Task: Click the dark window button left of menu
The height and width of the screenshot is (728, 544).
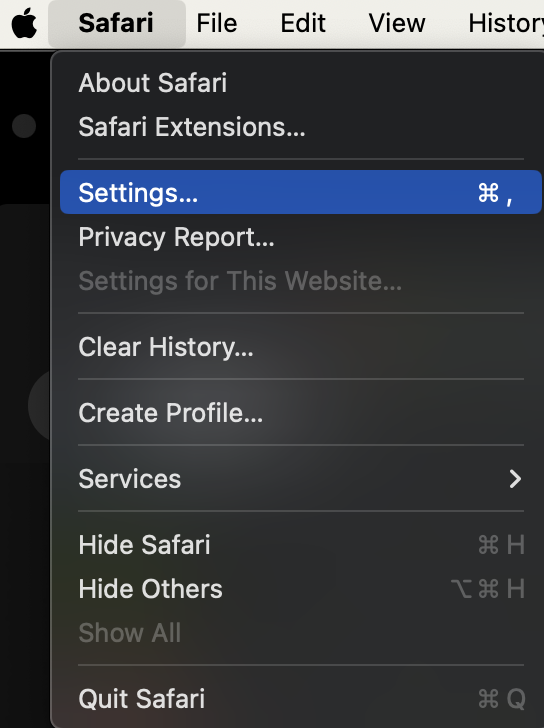Action: [x=24, y=126]
